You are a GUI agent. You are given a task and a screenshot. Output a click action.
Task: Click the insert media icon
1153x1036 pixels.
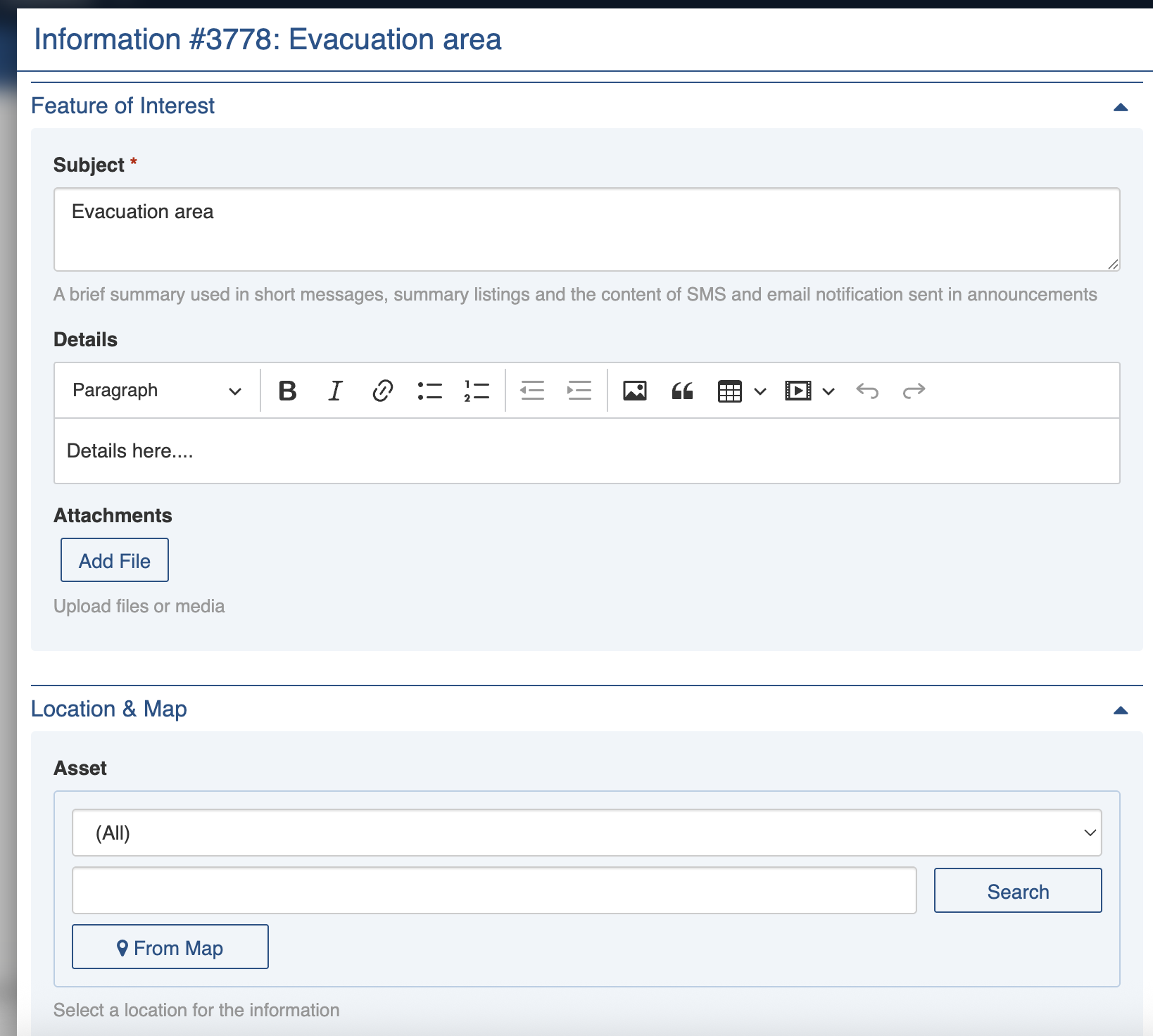[x=798, y=391]
